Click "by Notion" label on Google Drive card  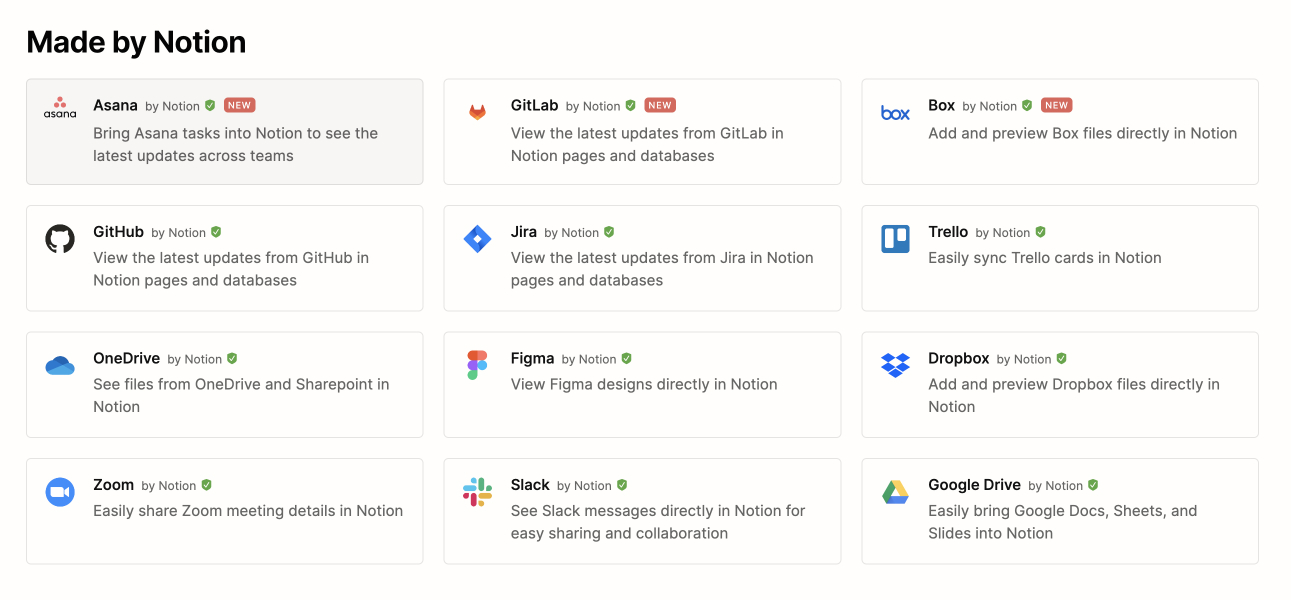[x=1055, y=486]
